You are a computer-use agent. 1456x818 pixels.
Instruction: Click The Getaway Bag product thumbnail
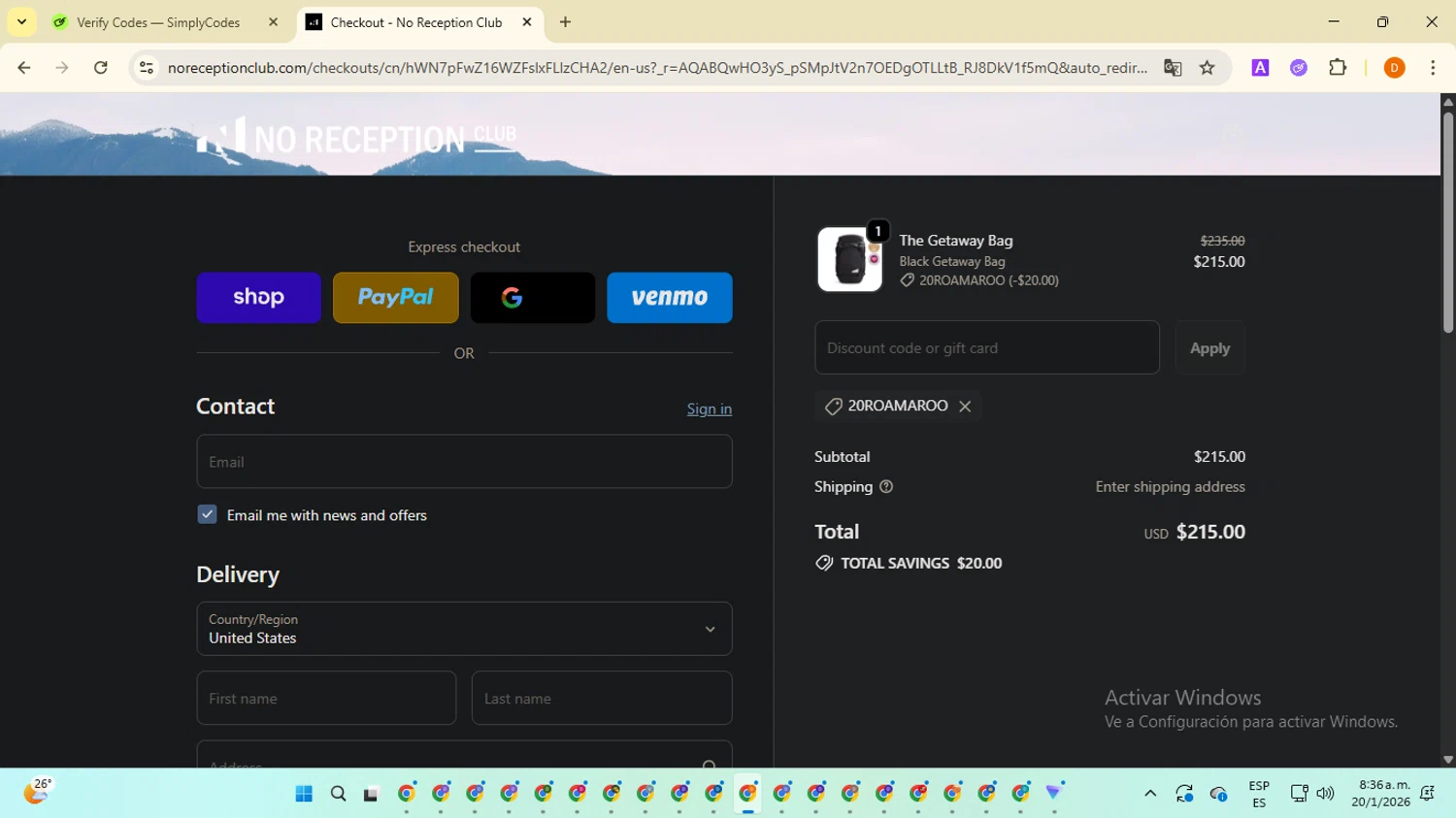click(x=849, y=259)
